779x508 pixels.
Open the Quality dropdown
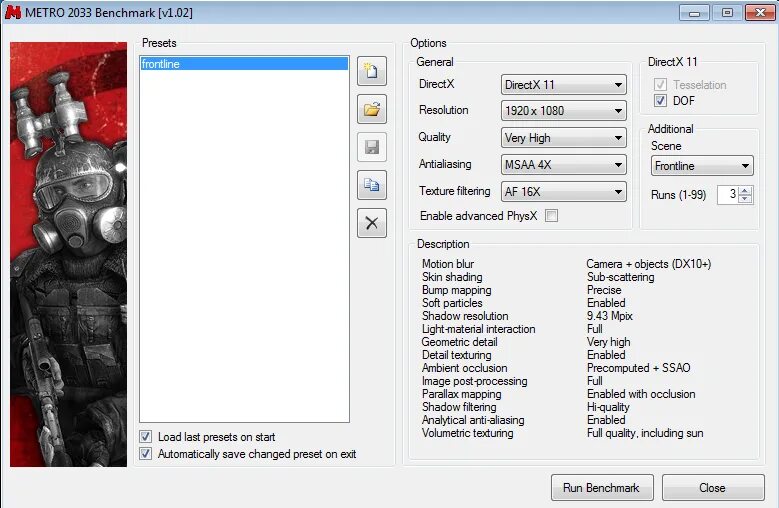tap(563, 138)
